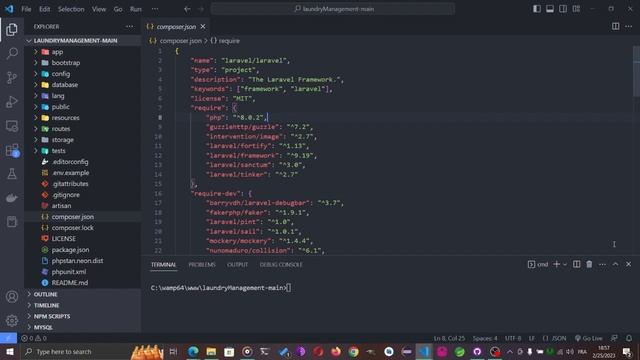This screenshot has height=360, width=640.
Task: Open Extensions view with update badge
Action: click(x=12, y=150)
